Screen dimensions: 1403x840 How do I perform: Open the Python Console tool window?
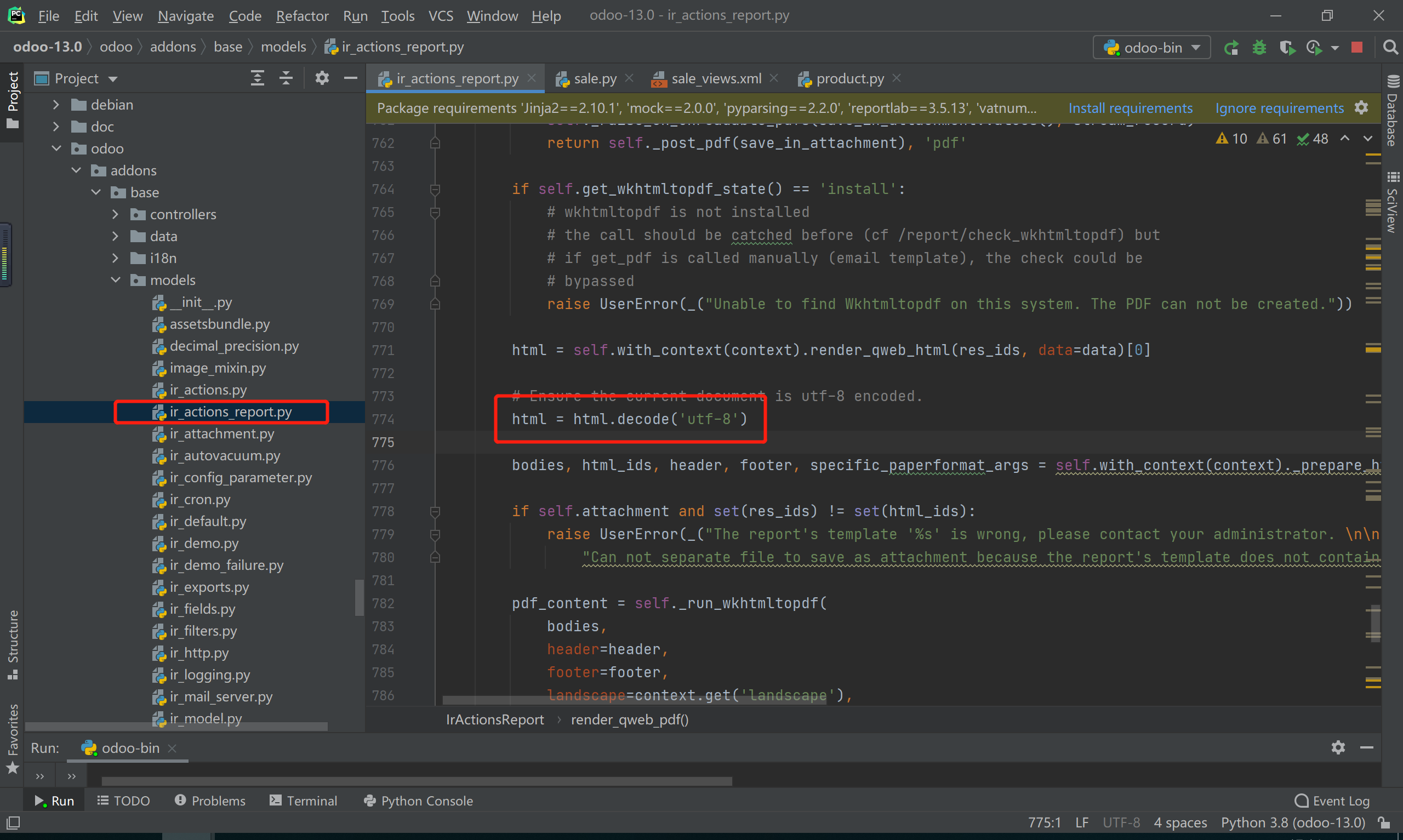click(418, 801)
